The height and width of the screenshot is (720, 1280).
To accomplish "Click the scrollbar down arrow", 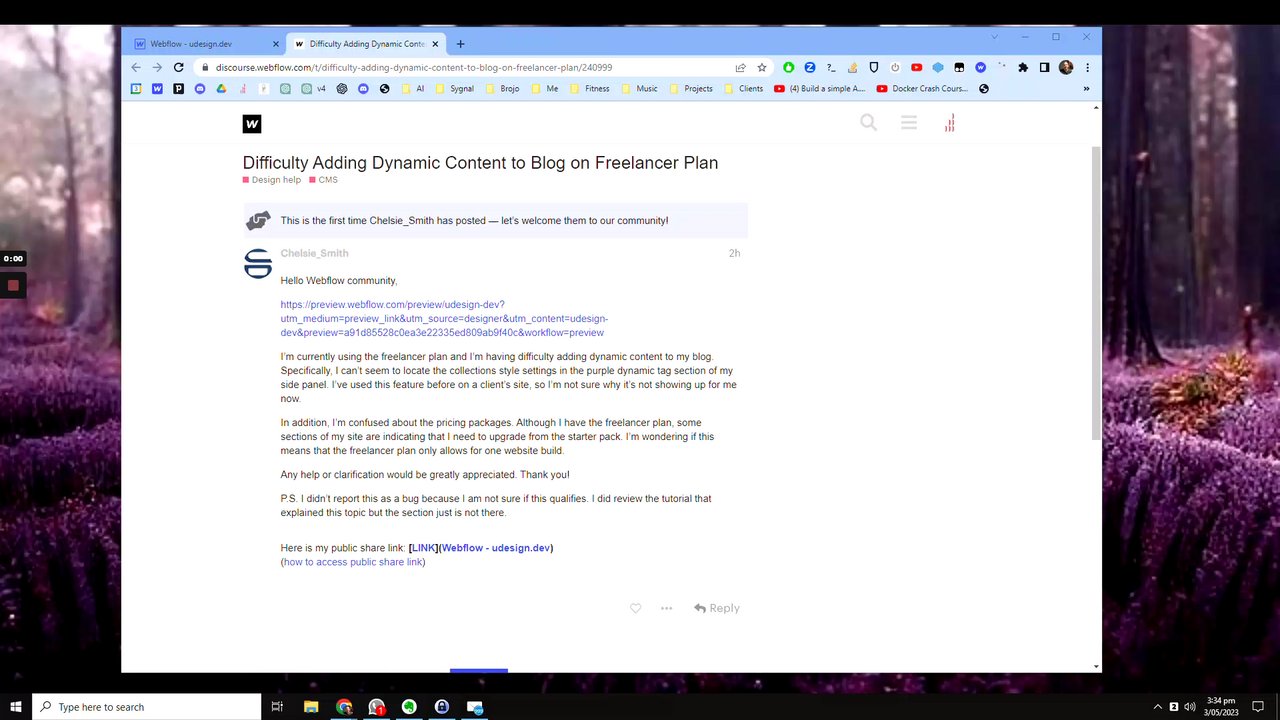I will click(1096, 666).
